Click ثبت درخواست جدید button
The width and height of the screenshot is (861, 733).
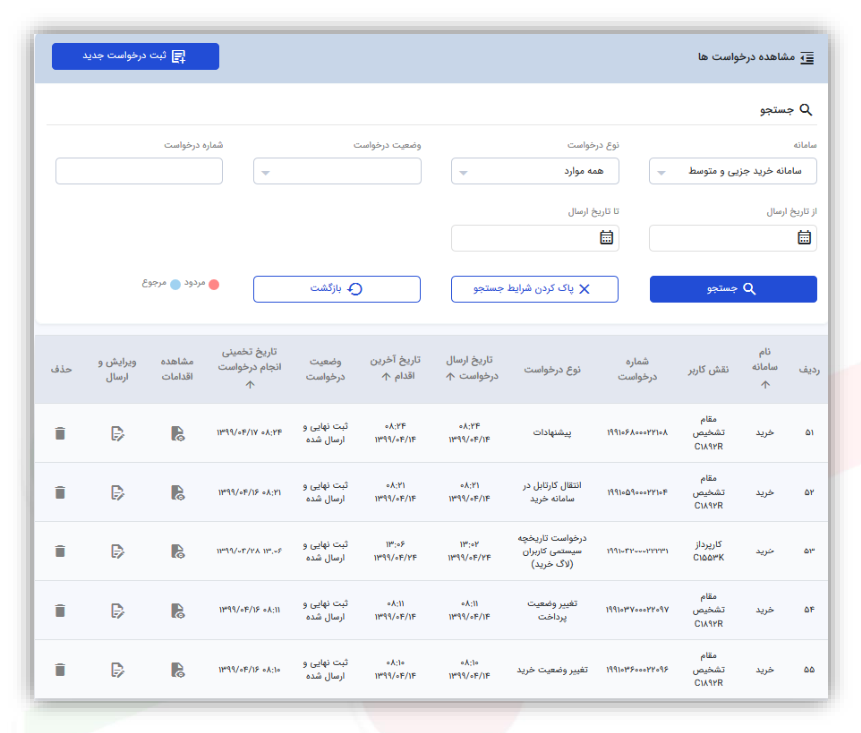(136, 57)
